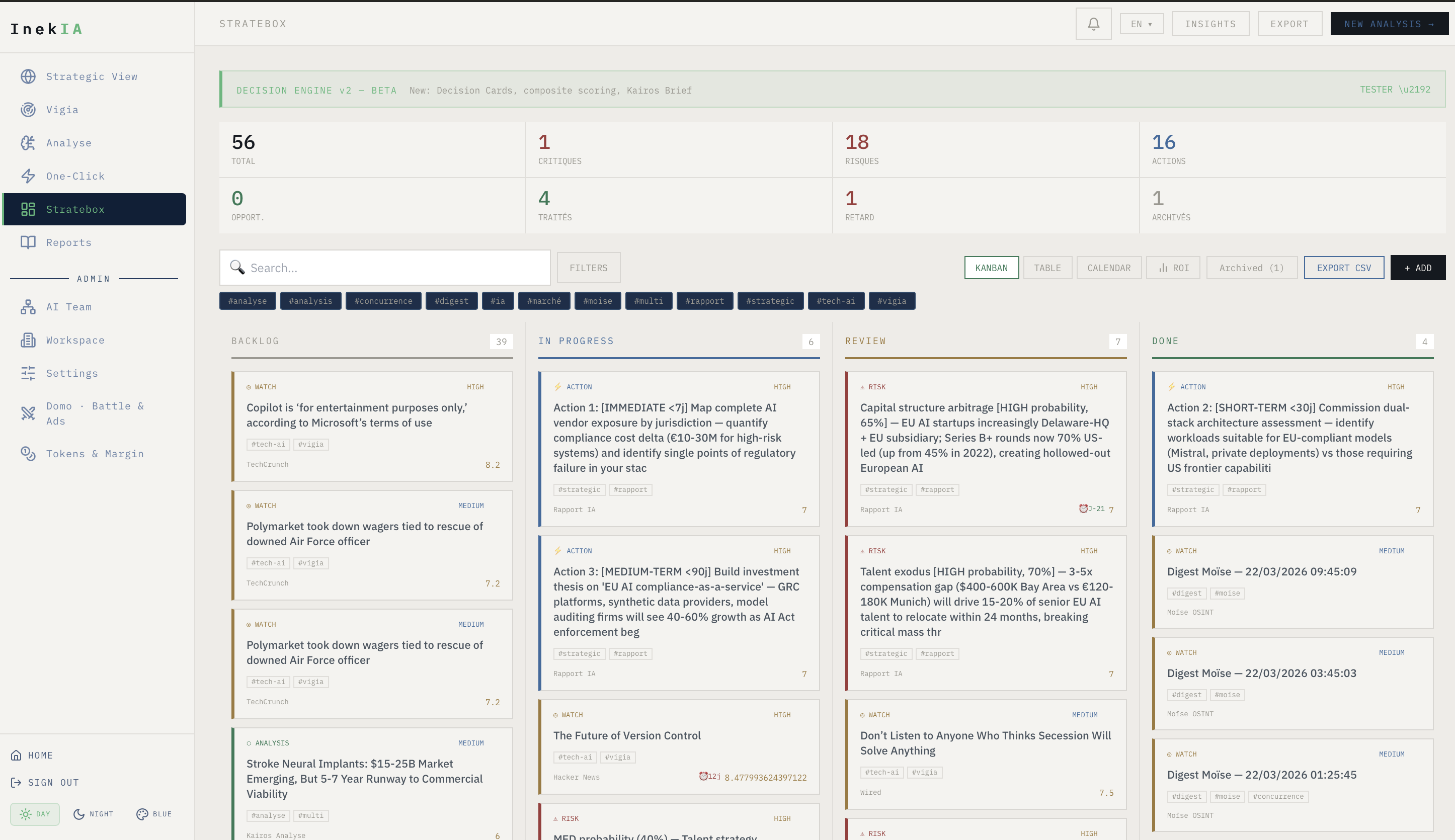Viewport: 1455px width, 840px height.
Task: Open AI Team in admin section
Action: pos(68,307)
